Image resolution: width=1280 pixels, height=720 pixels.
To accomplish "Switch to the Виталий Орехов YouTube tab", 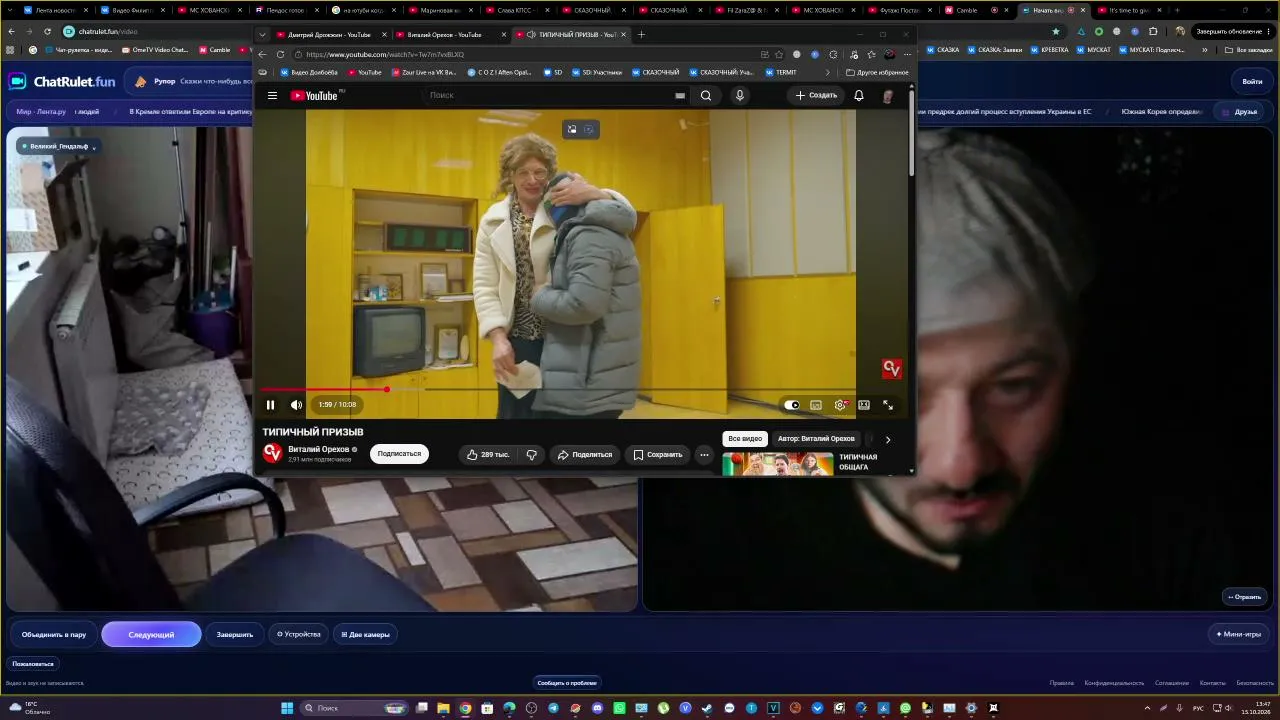I will (x=448, y=35).
